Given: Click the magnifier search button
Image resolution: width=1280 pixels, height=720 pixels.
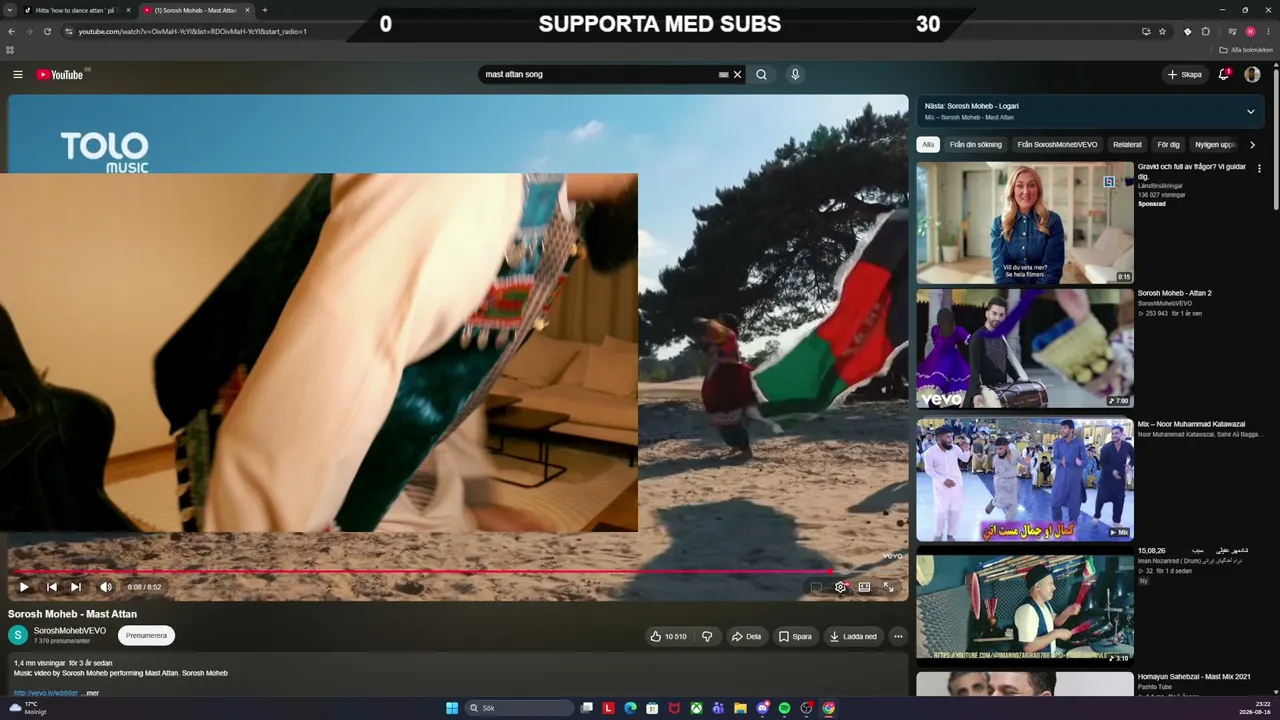Looking at the screenshot, I should click(761, 74).
